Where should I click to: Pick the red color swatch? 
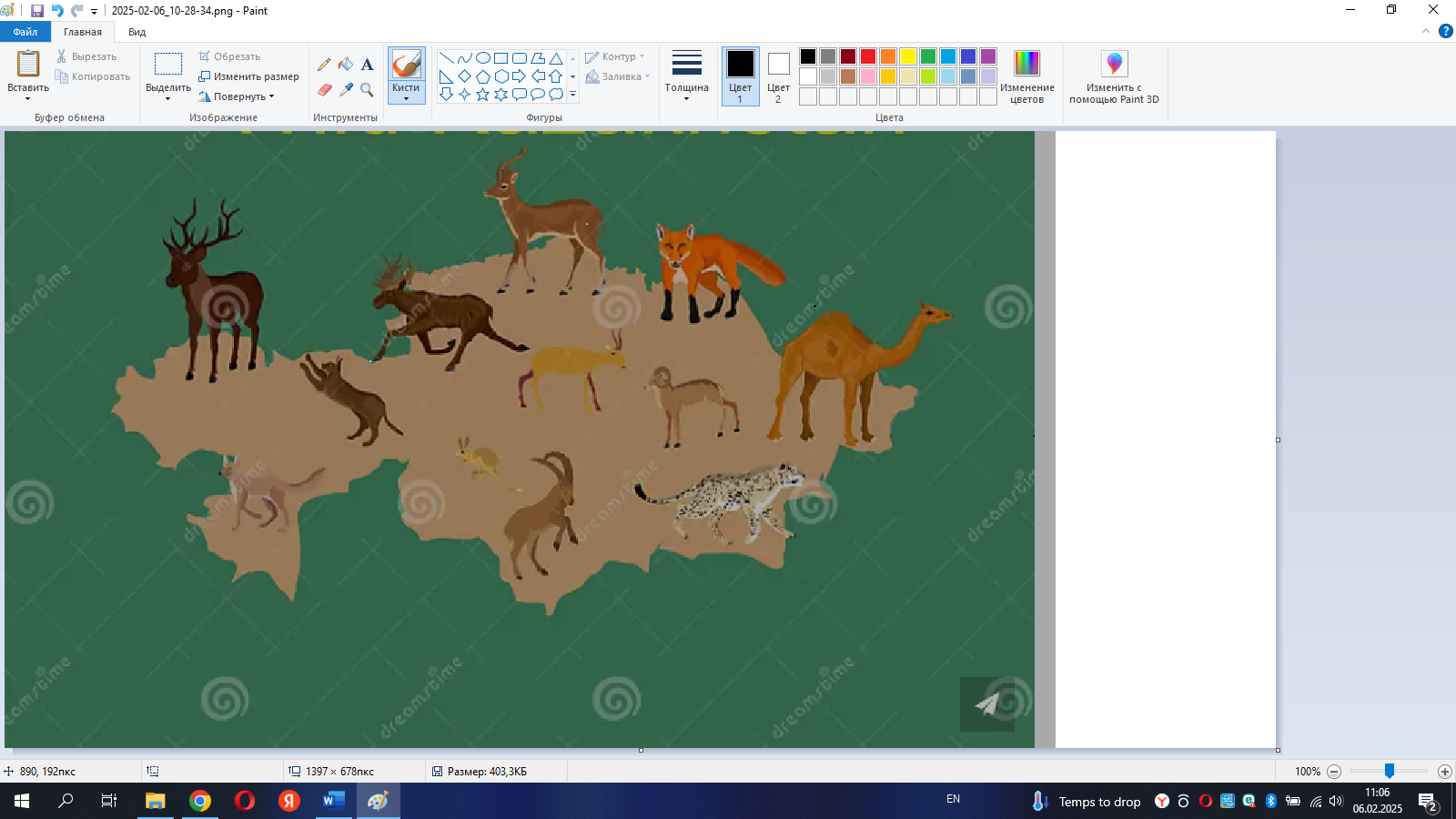coord(868,56)
